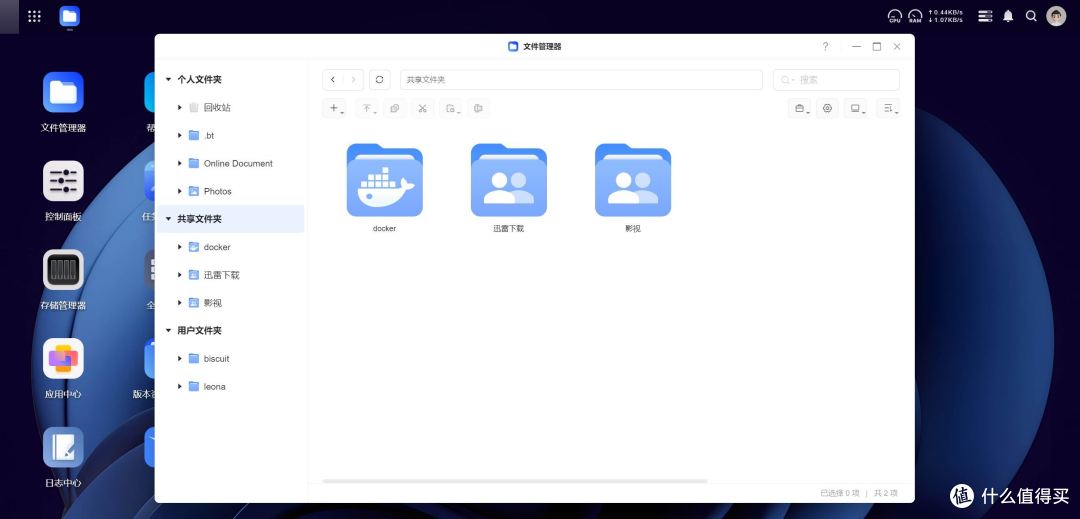This screenshot has width=1080, height=519.
Task: Select .bt folder in the sidebar
Action: (x=209, y=136)
